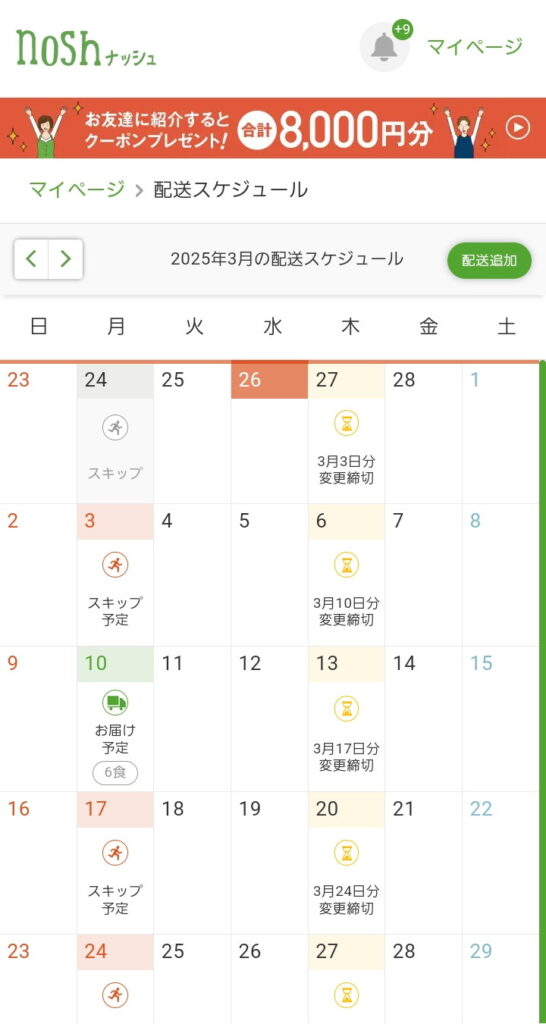Screen dimensions: 546x1024
Task: Click the hourglass icon on February 27
Action: 347,423
